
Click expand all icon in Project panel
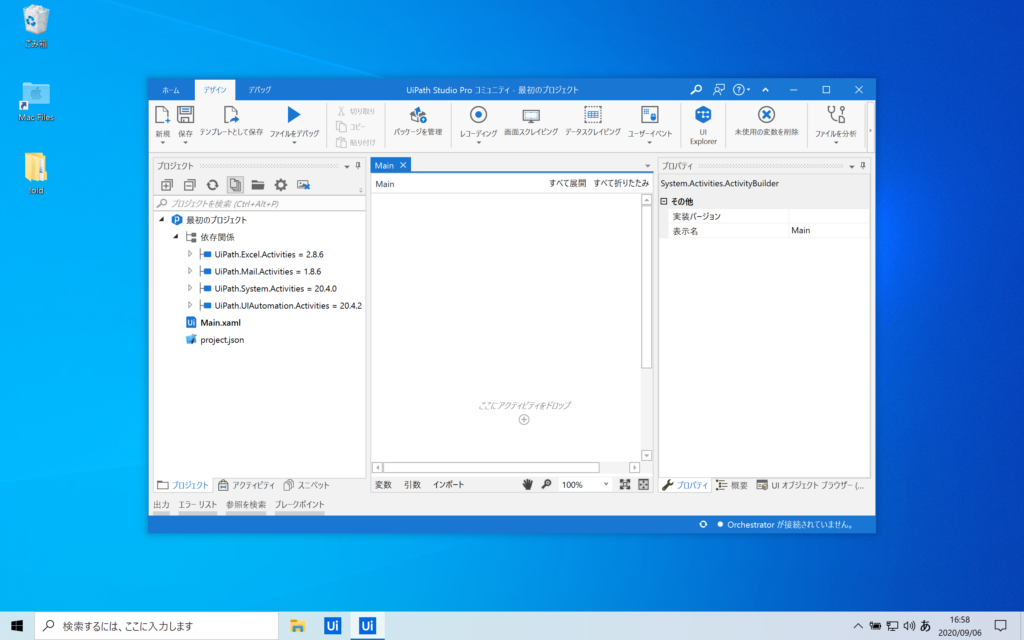167,185
